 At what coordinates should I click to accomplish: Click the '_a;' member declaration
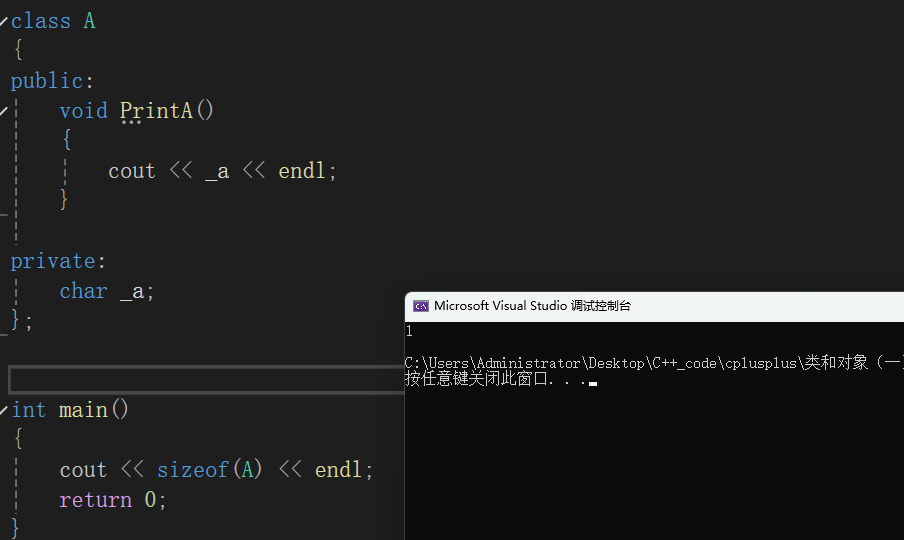(x=137, y=292)
